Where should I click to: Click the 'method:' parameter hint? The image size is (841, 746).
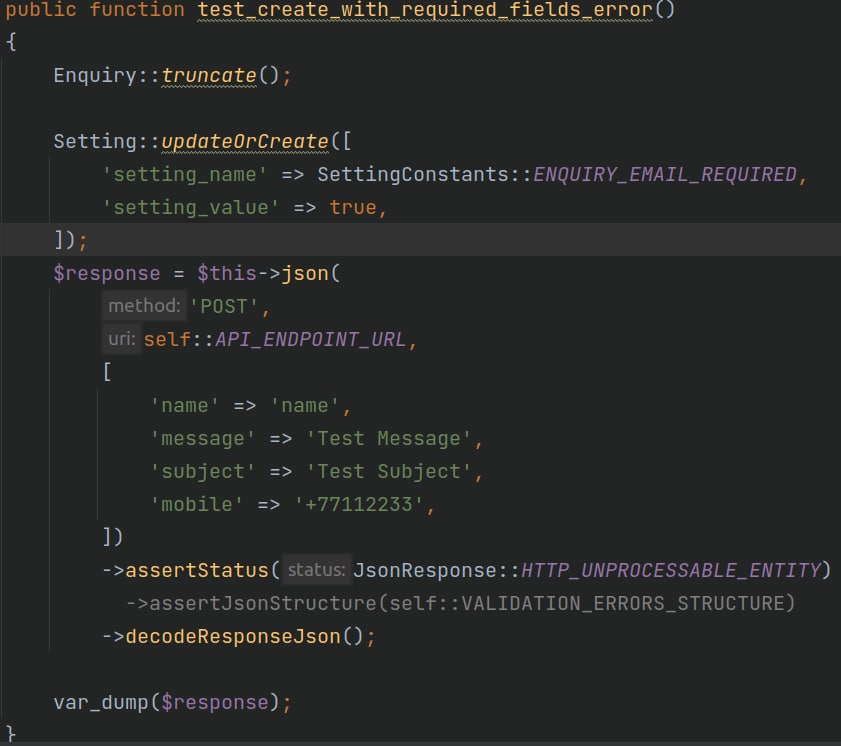(x=144, y=306)
